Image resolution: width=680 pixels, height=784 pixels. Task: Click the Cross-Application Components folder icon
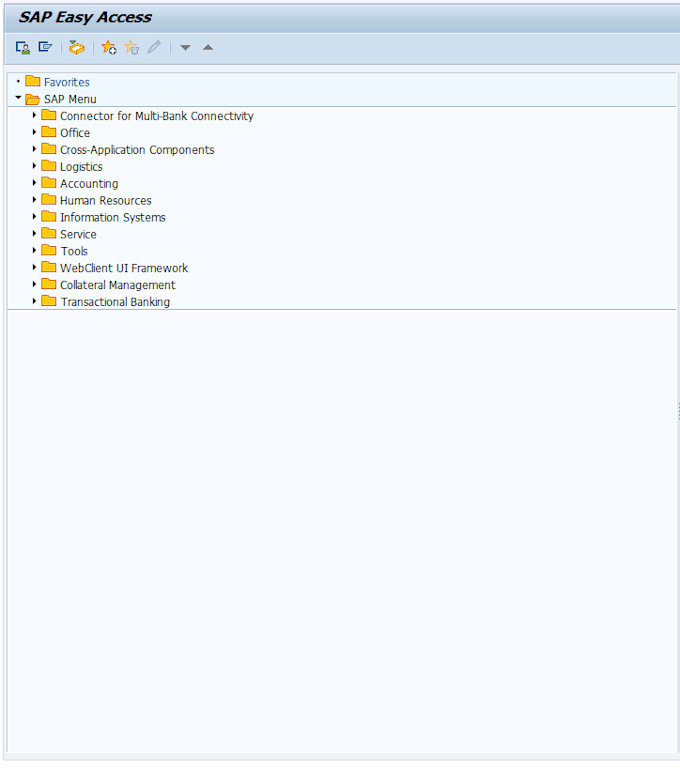tap(48, 149)
